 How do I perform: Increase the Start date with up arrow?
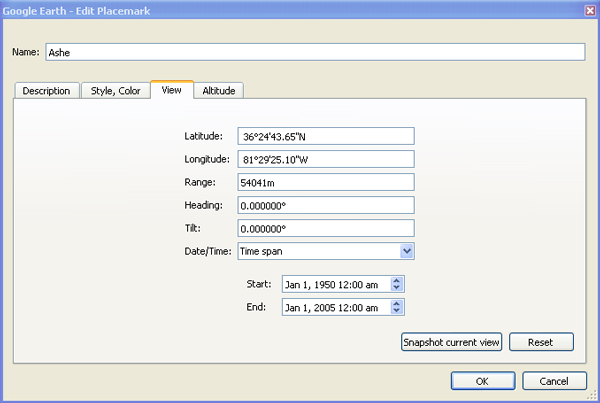(x=397, y=281)
